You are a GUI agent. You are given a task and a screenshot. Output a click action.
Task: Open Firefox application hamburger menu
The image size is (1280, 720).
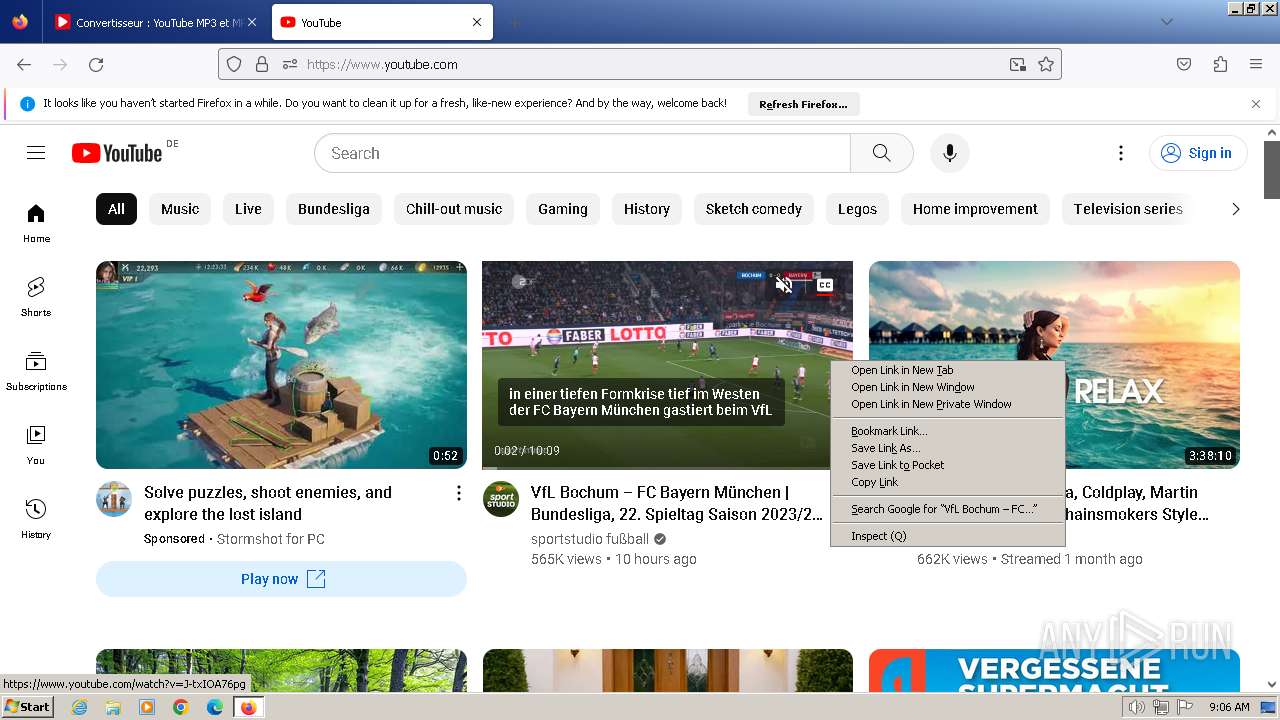pos(1256,64)
